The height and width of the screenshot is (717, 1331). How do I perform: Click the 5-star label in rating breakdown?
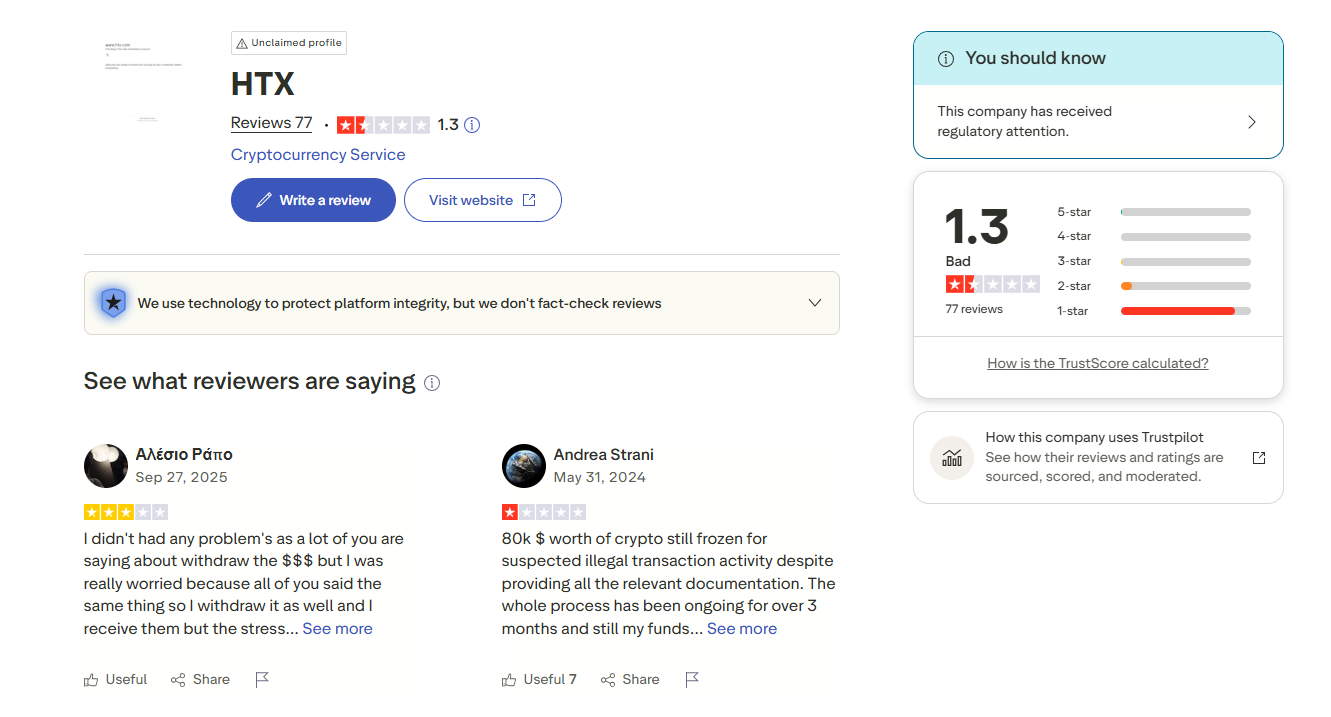pos(1074,212)
